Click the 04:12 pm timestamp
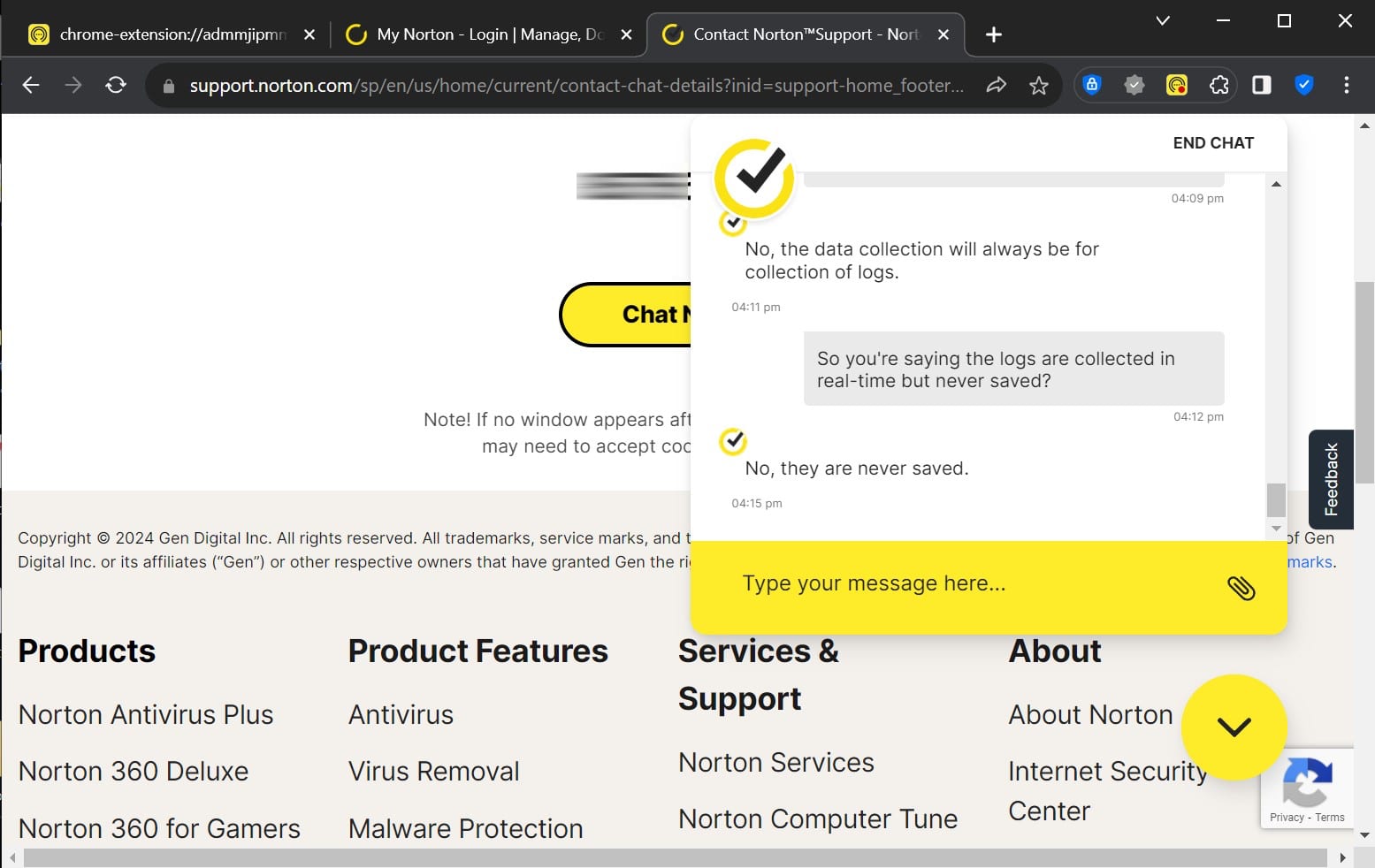The height and width of the screenshot is (868, 1375). pos(1198,416)
